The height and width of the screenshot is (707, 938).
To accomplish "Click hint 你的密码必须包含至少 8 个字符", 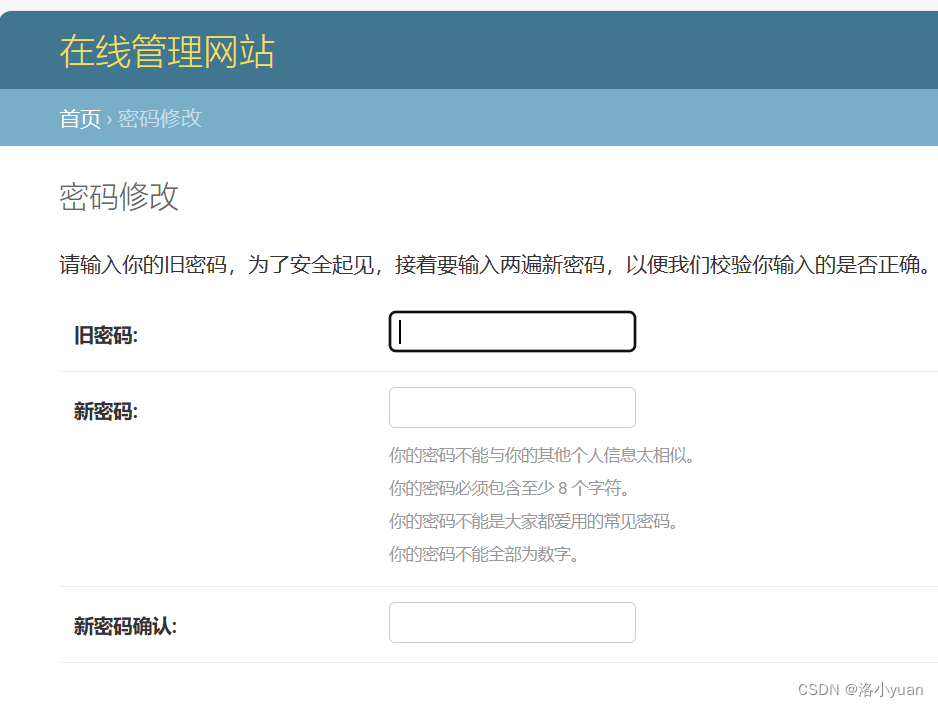I will (510, 488).
